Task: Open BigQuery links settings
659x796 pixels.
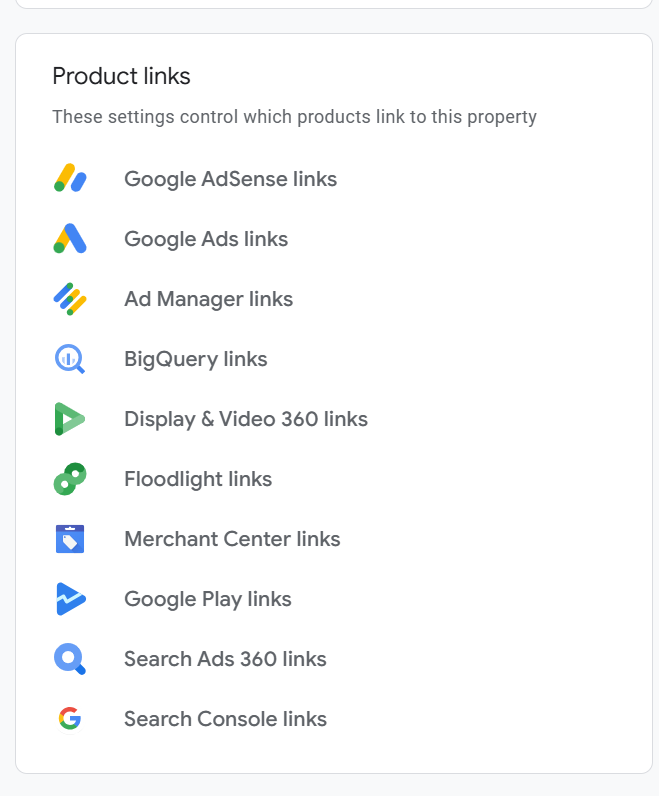Action: point(196,359)
